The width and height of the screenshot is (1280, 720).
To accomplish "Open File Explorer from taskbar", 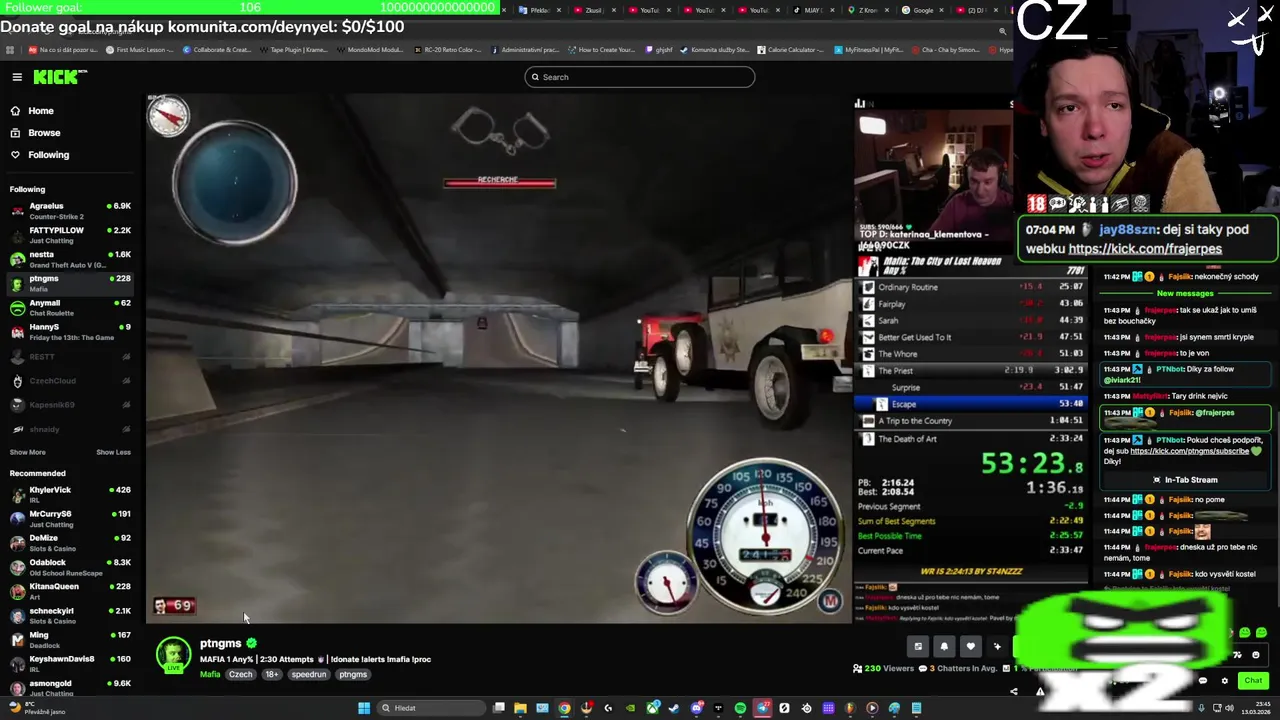I will point(520,708).
